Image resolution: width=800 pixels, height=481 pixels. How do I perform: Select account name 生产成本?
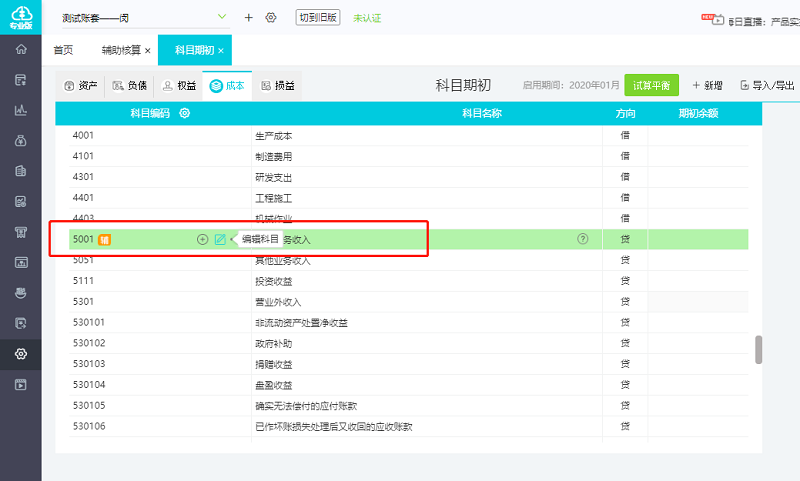(273, 136)
